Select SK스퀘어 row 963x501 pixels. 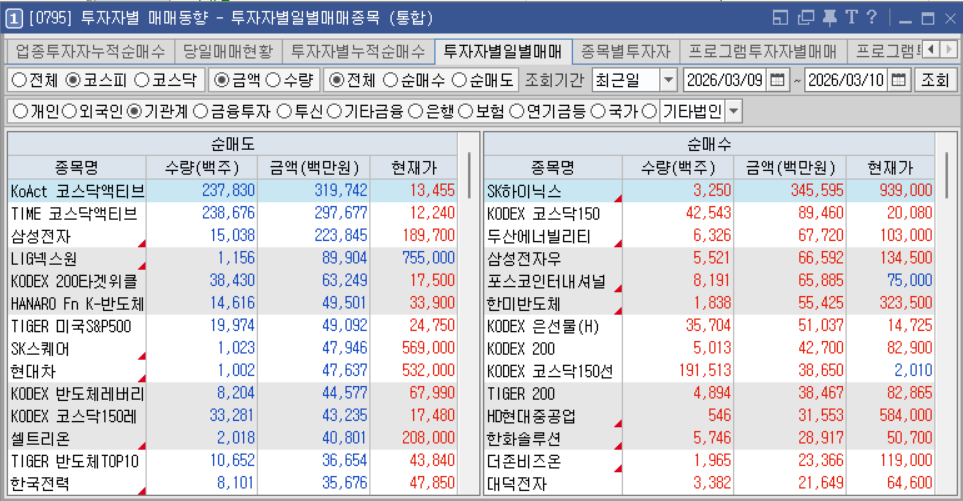click(232, 349)
